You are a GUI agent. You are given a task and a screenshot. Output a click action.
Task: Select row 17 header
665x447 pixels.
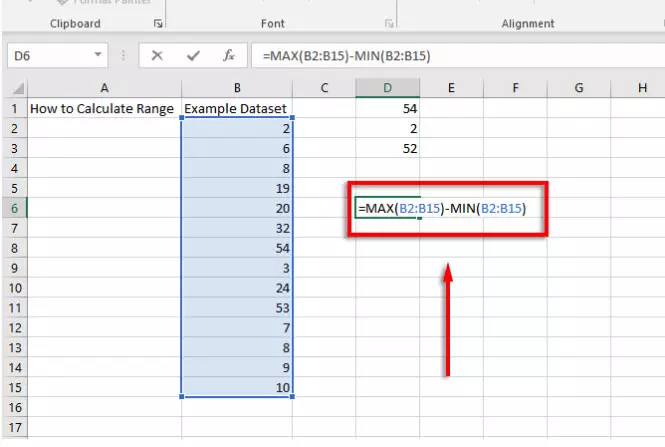[x=15, y=427]
